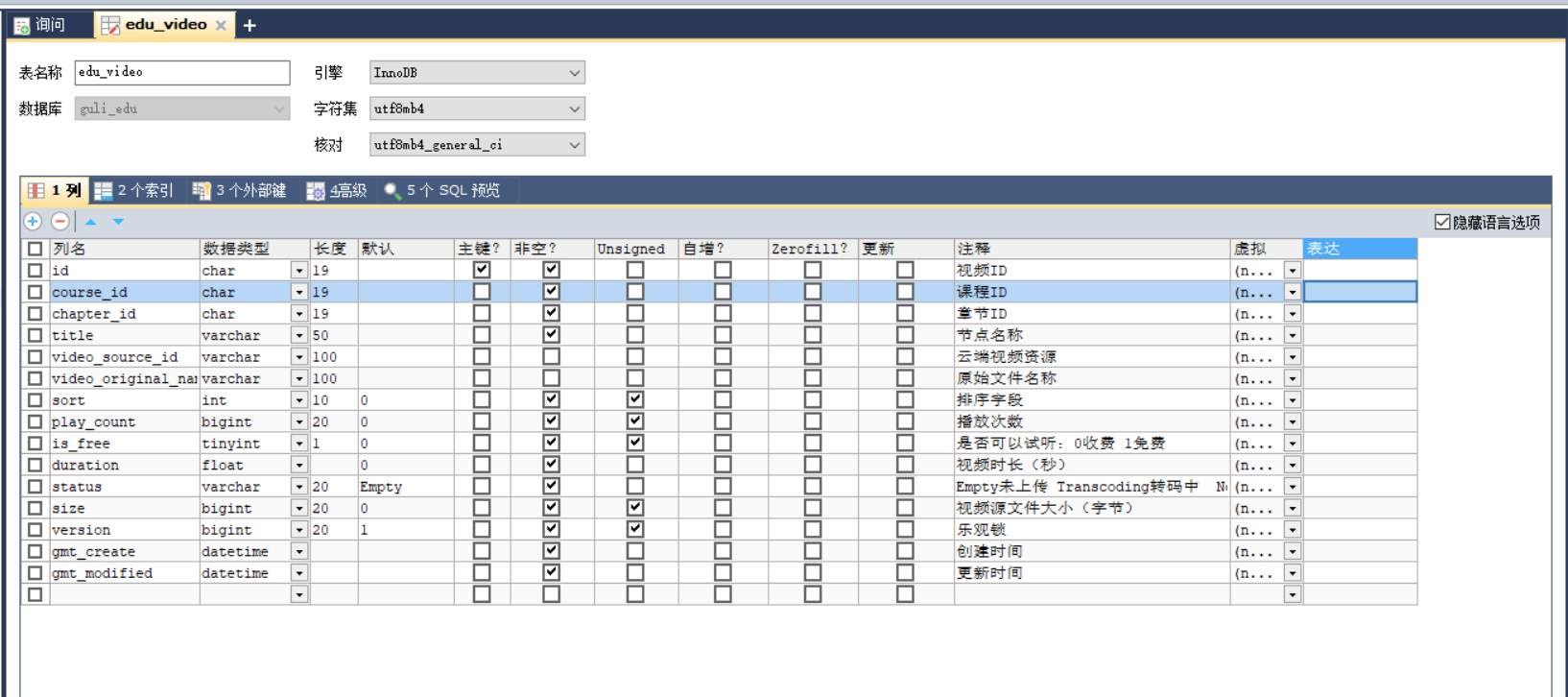
Task: Open the 2 个索引 indexes tab
Action: point(134,190)
